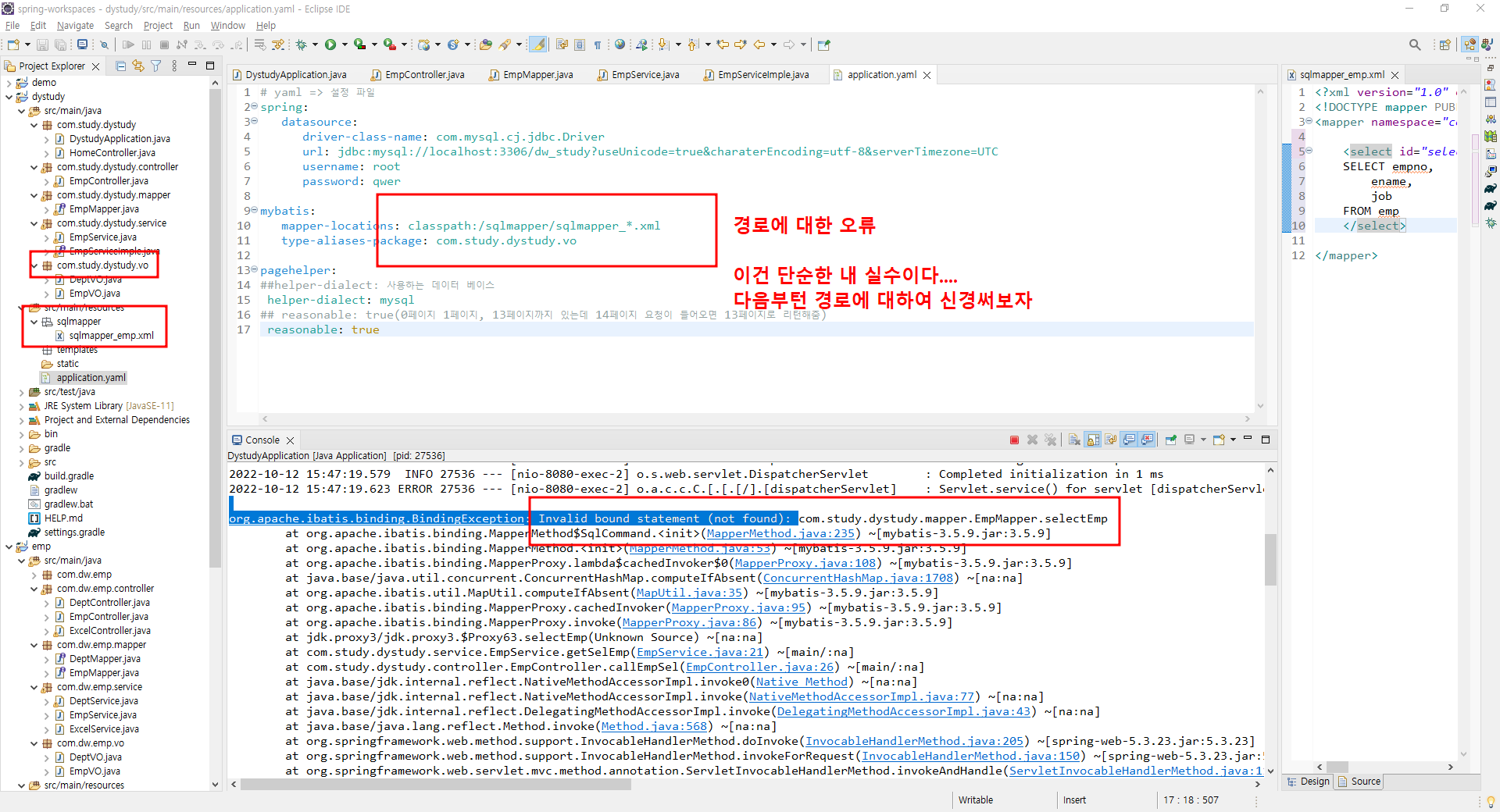The height and width of the screenshot is (812, 1500).
Task: Minimize the Project Explorer panel
Action: pyautogui.click(x=192, y=65)
